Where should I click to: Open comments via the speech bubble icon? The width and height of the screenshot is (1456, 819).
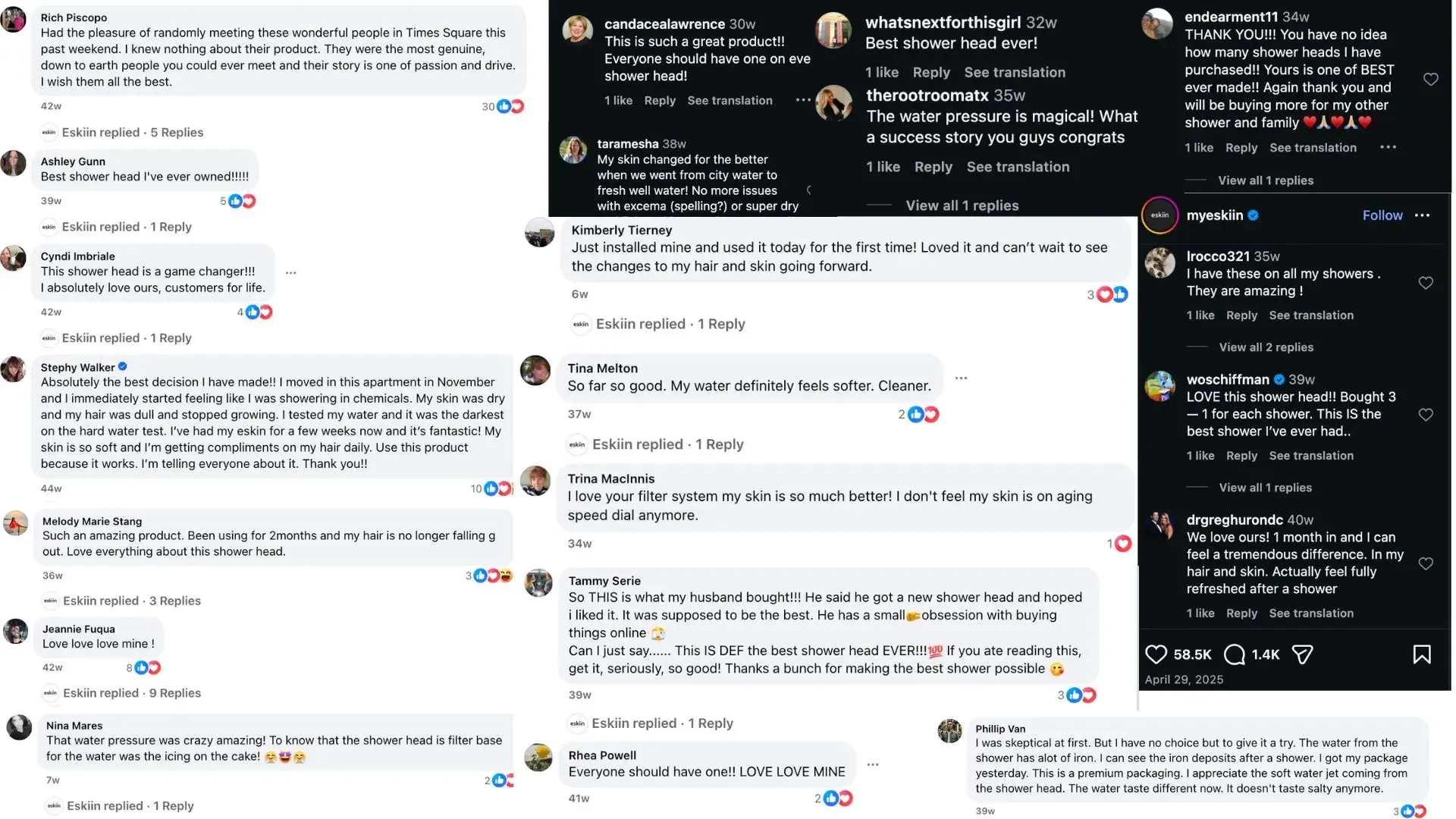[1235, 654]
